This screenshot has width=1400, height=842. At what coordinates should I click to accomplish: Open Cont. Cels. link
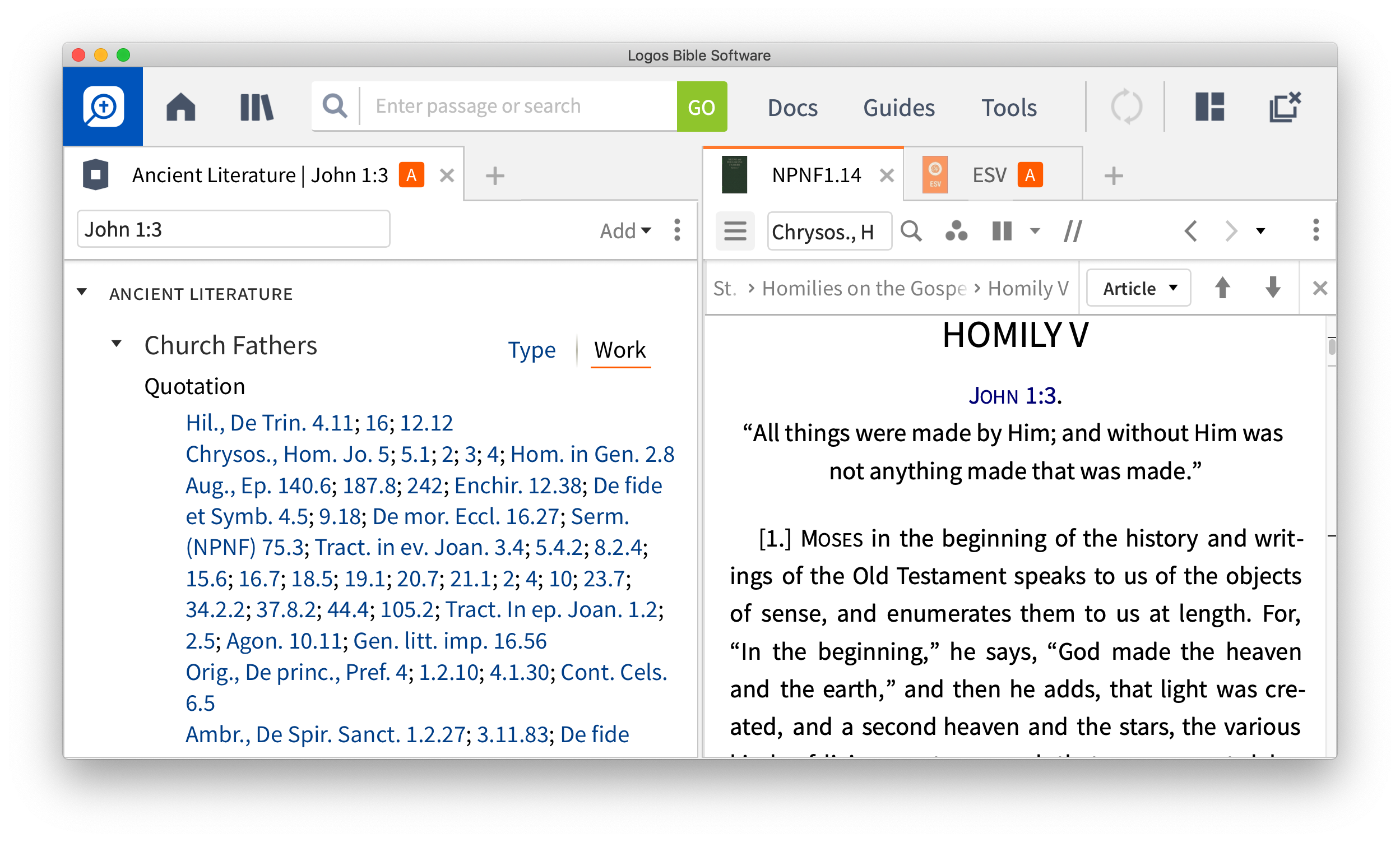[x=614, y=672]
